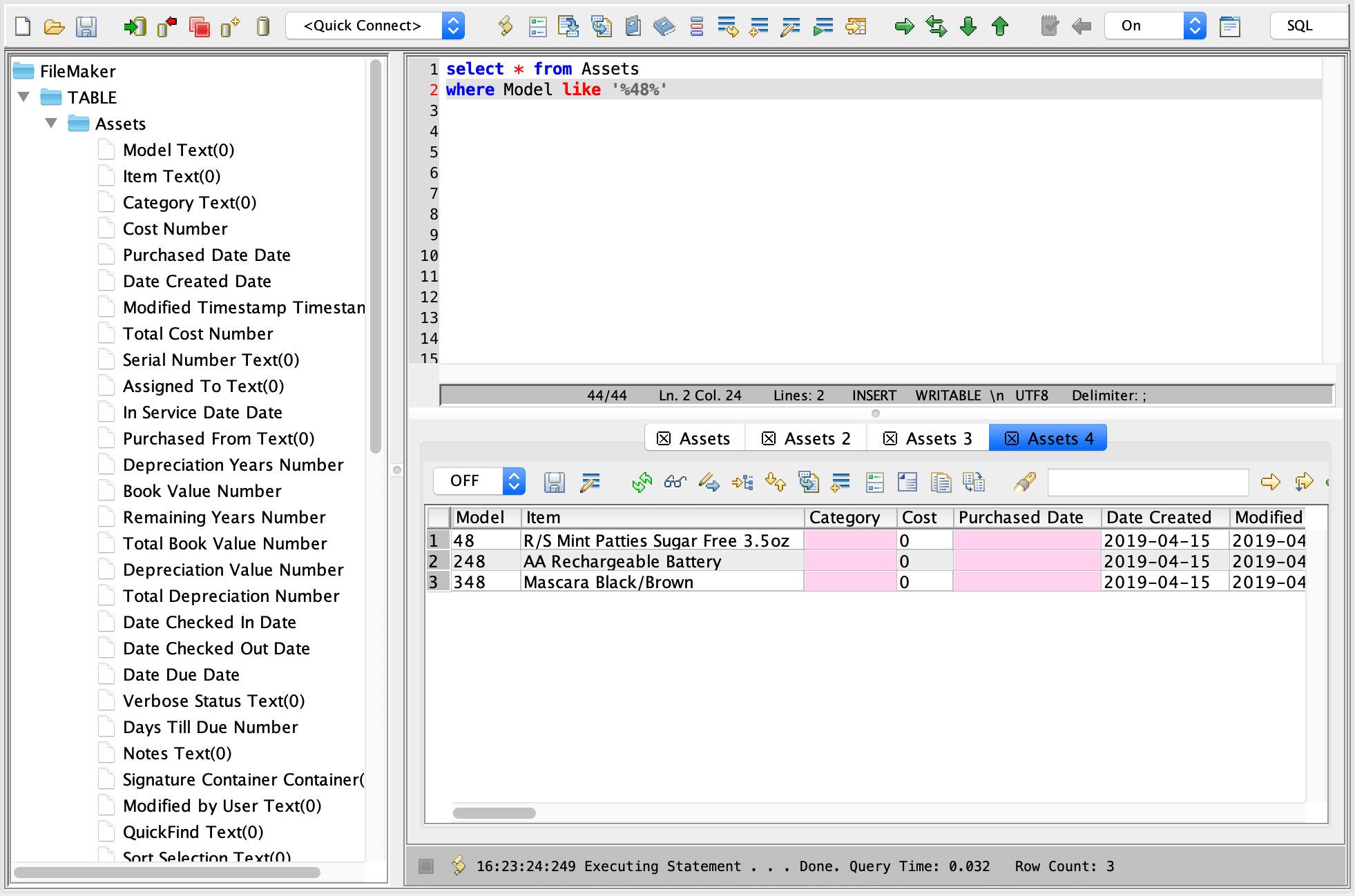Click the disconnect server icon with red flag
Viewport: 1355px width, 896px height.
167,26
